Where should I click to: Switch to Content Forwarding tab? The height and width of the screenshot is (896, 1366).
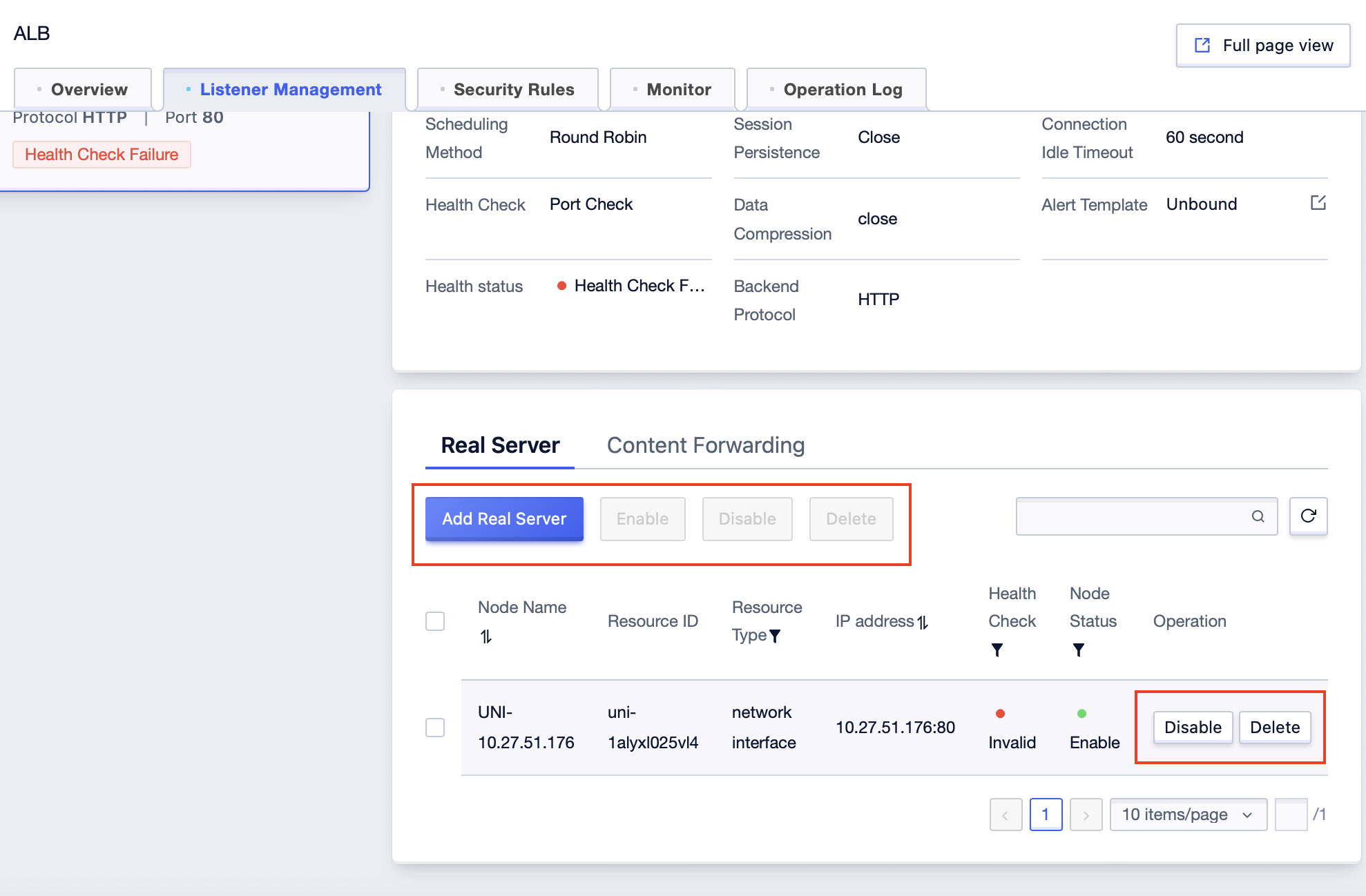[706, 445]
